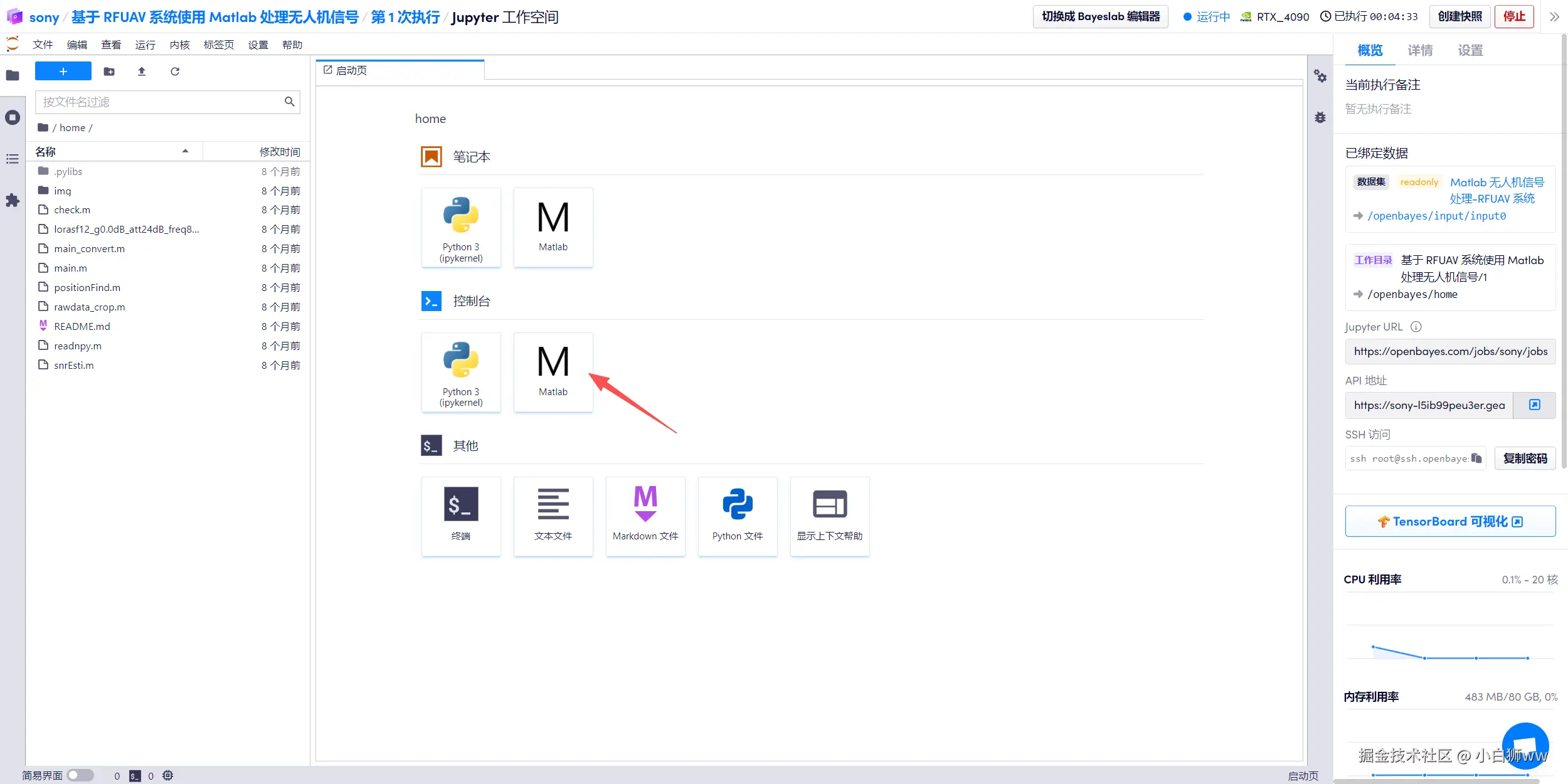Click the 停止 button
Screen dimensions: 1568x784
[x=1514, y=17]
